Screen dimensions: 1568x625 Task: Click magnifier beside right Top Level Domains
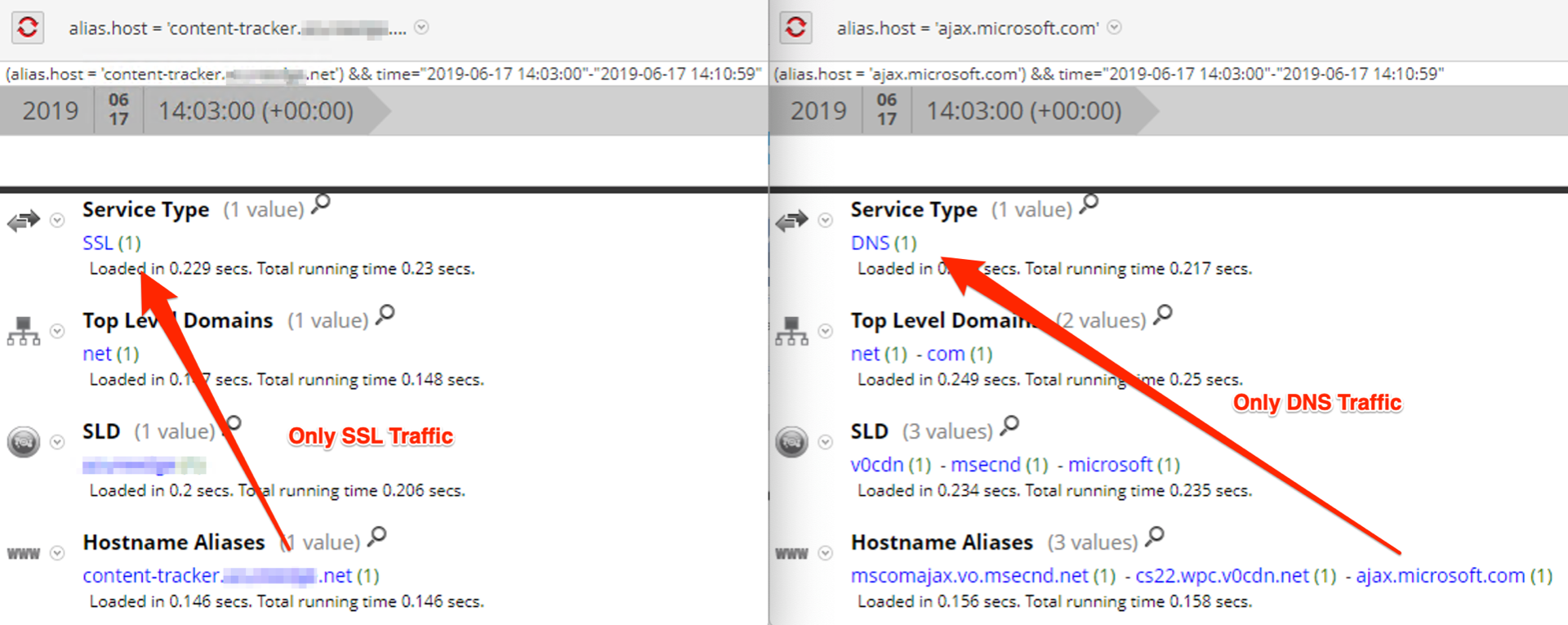1163,314
